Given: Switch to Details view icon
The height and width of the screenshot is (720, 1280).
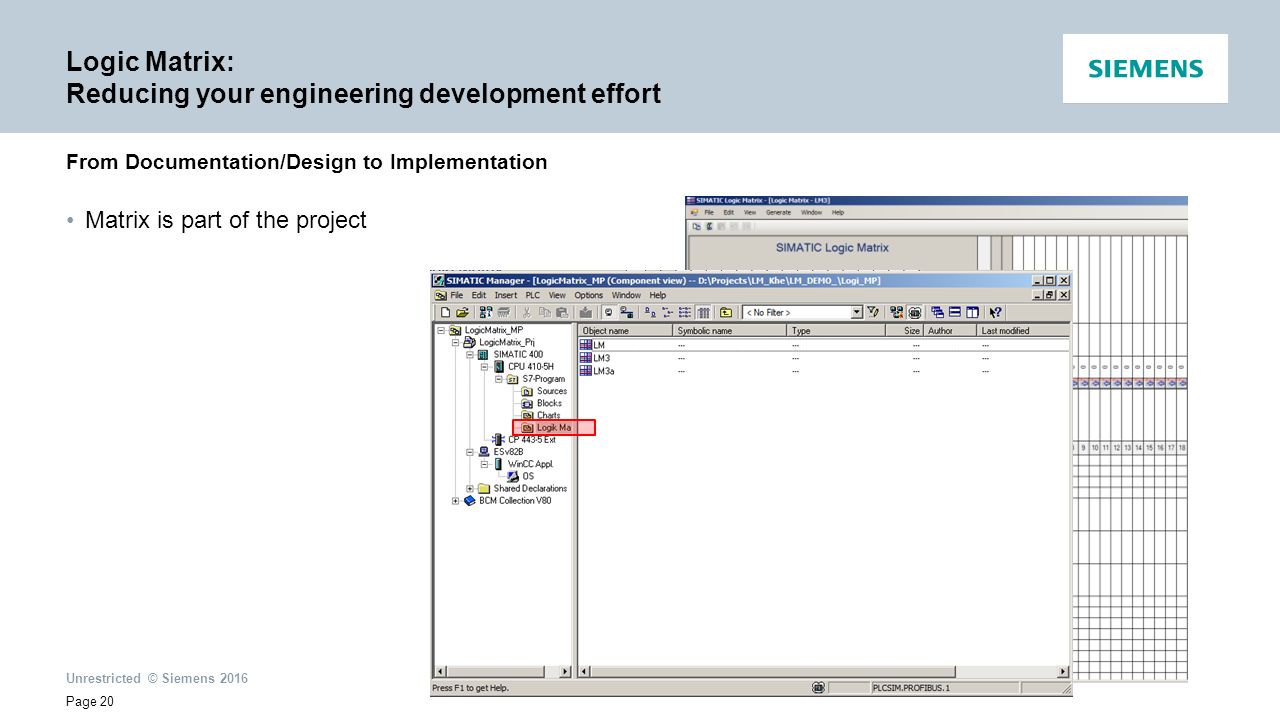Looking at the screenshot, I should [703, 312].
